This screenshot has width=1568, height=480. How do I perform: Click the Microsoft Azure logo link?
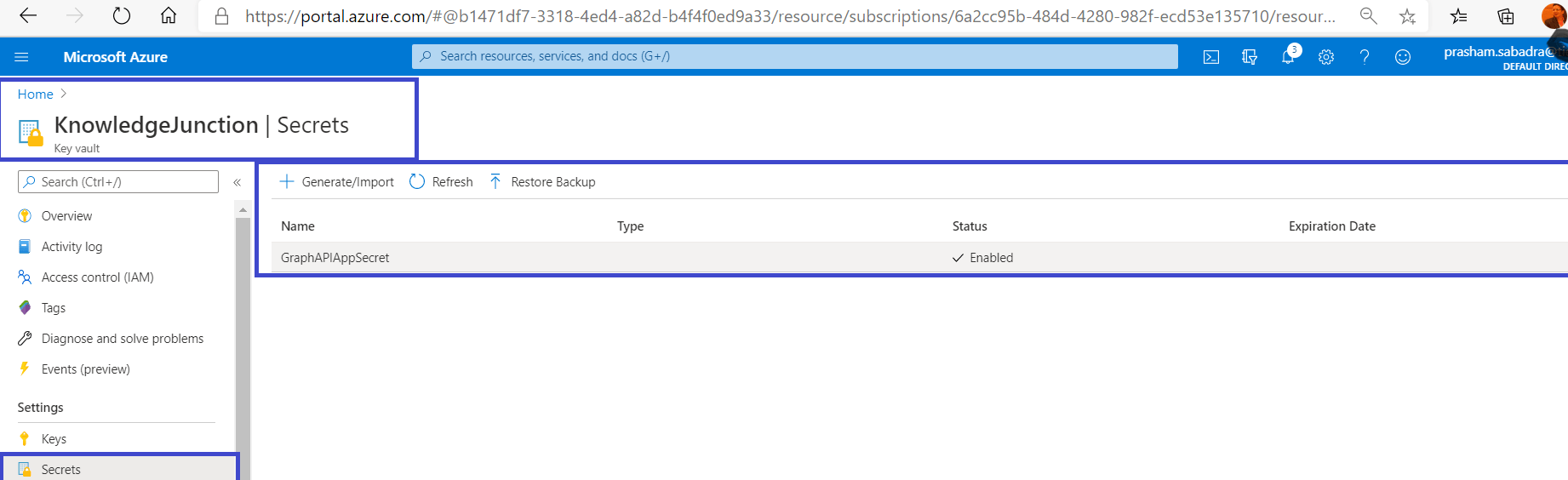click(x=116, y=57)
